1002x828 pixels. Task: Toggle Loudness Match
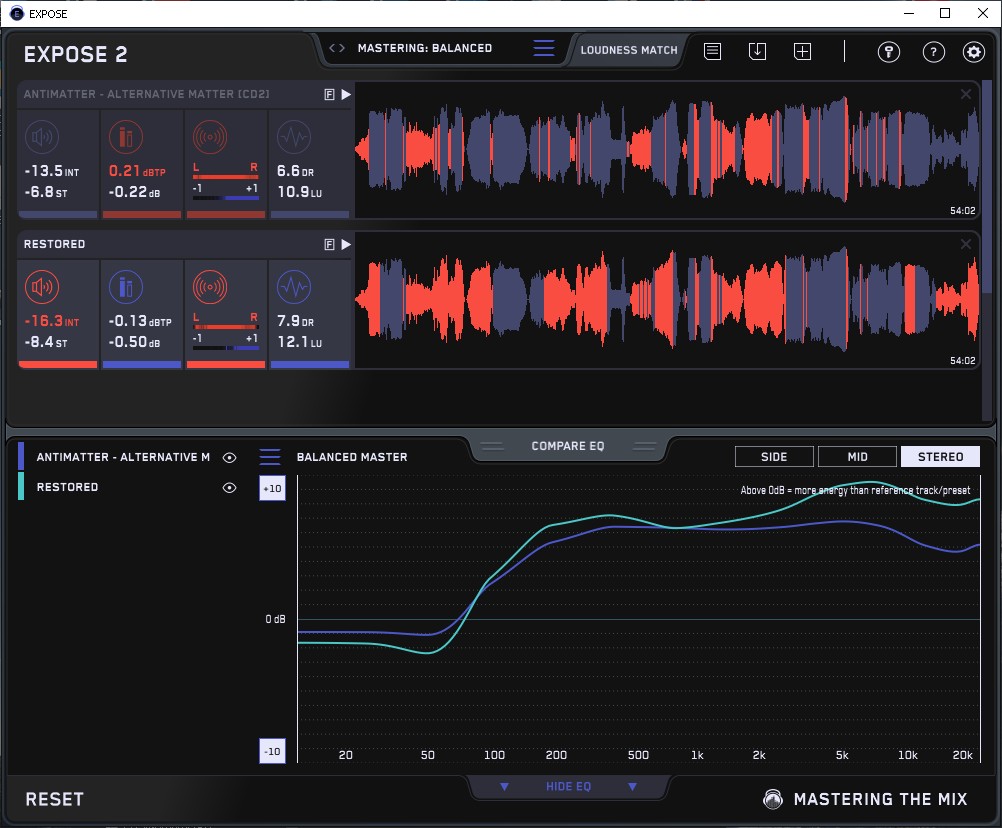[629, 50]
